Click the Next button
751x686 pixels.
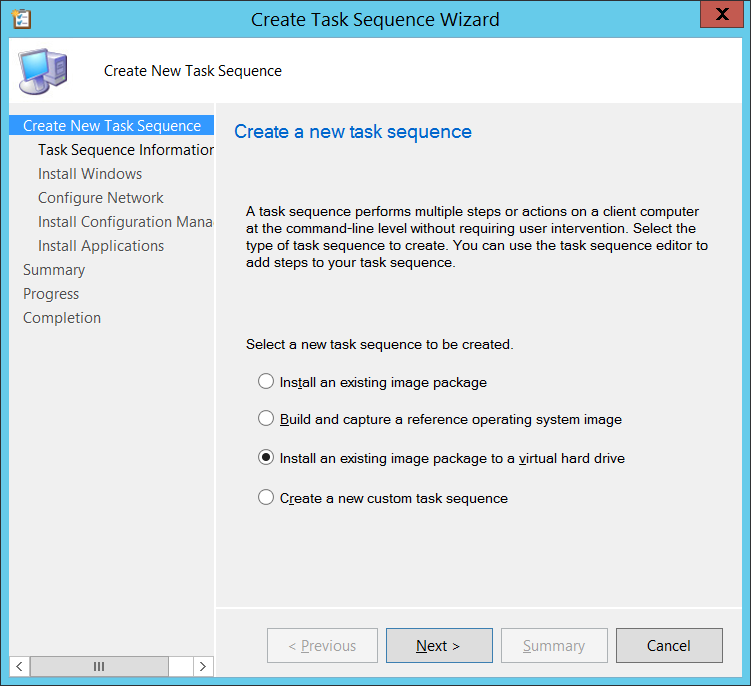[439, 646]
